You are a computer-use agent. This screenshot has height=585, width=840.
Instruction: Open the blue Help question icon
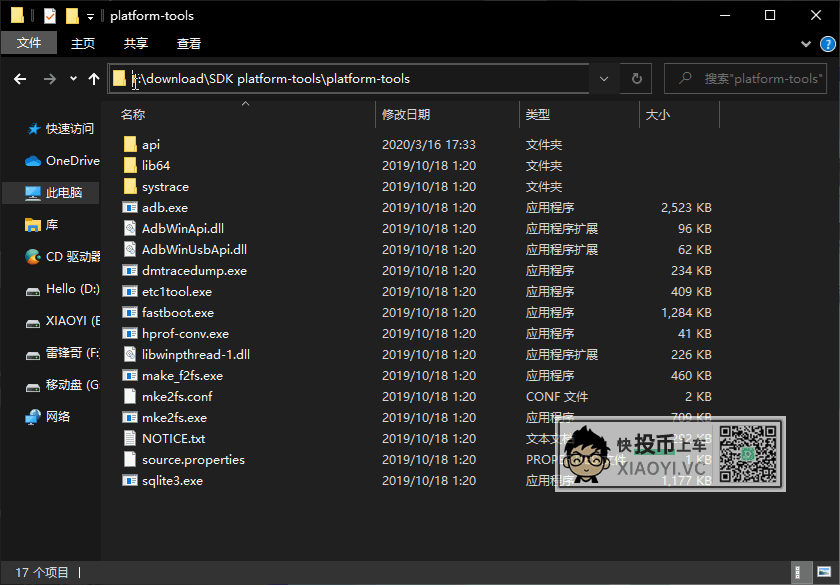click(828, 44)
